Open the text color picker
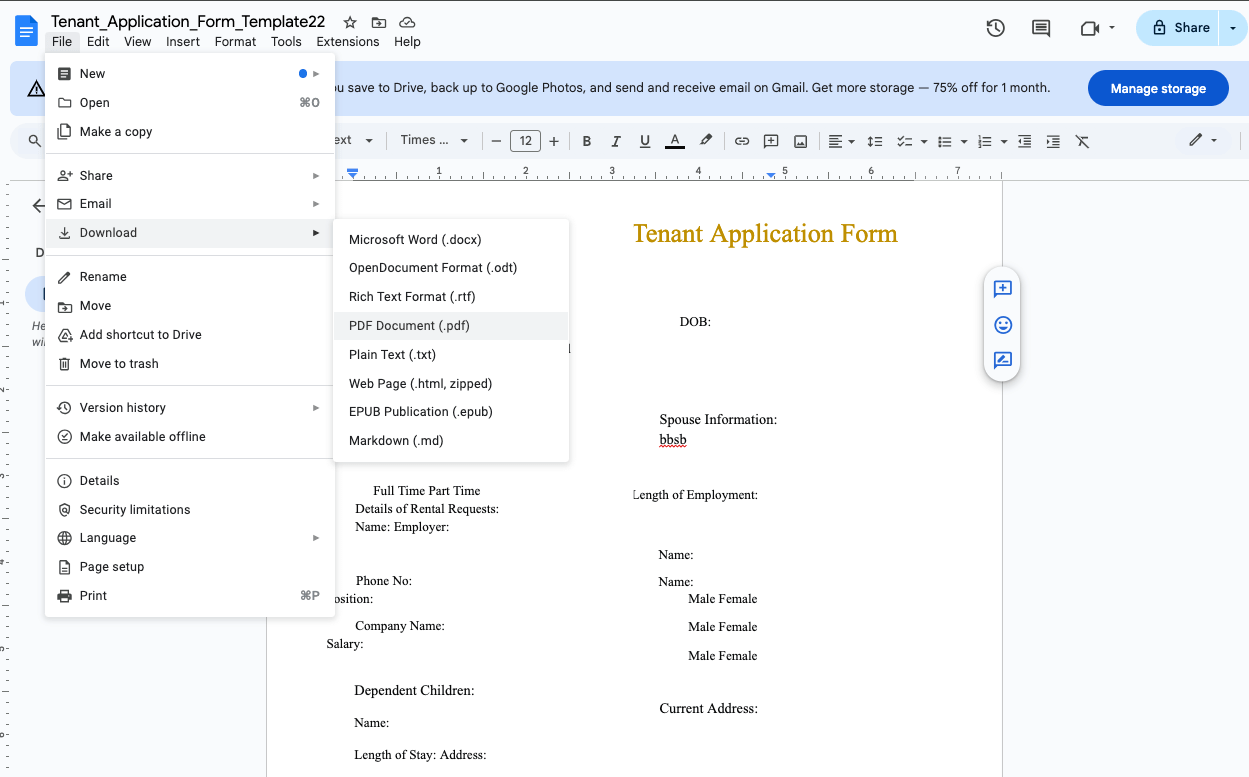1249x777 pixels. 675,141
